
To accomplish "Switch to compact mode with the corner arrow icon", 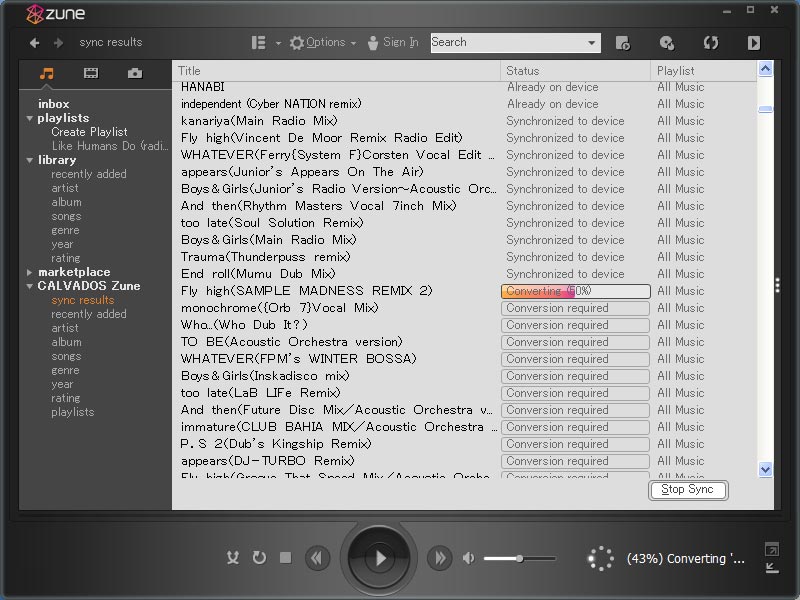I will pyautogui.click(x=772, y=568).
